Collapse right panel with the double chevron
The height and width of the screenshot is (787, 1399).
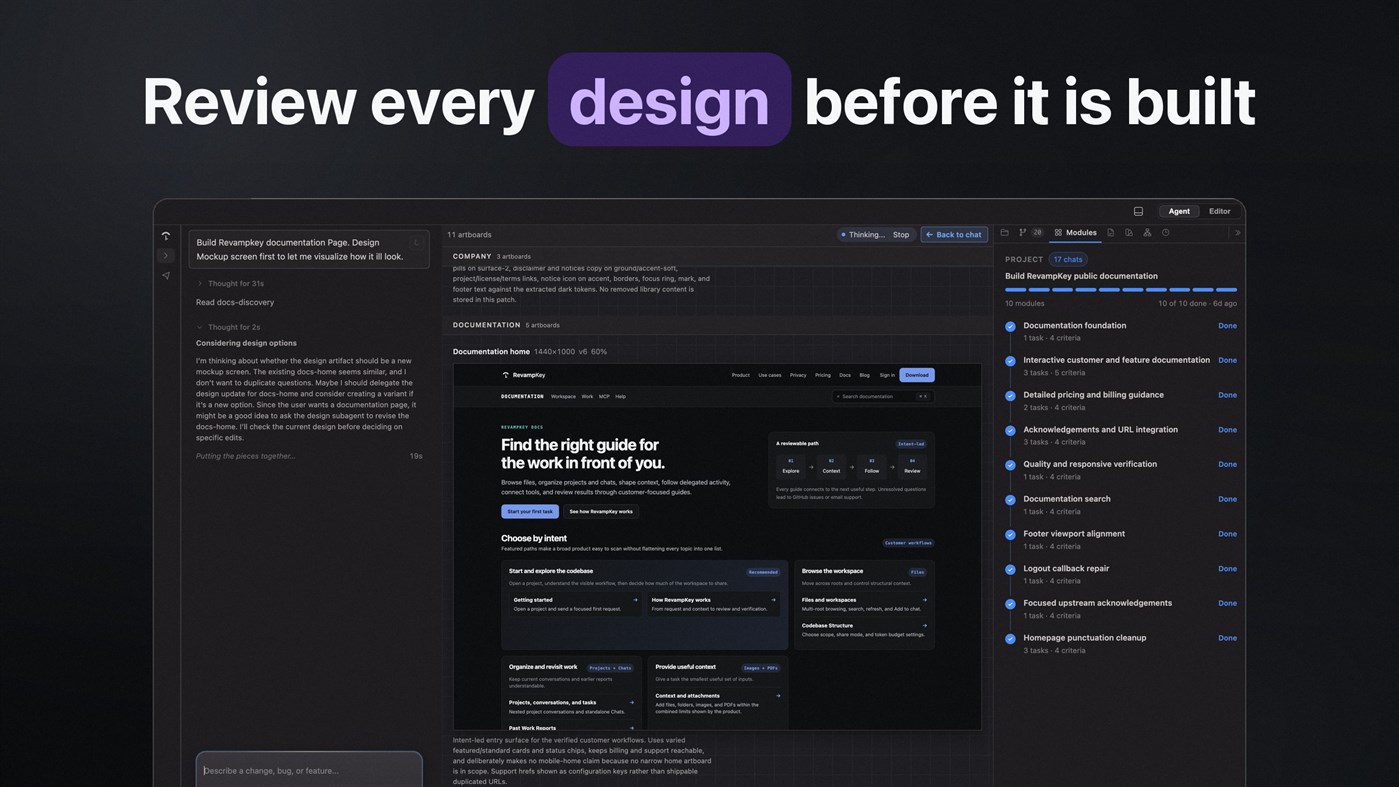[x=1237, y=233]
